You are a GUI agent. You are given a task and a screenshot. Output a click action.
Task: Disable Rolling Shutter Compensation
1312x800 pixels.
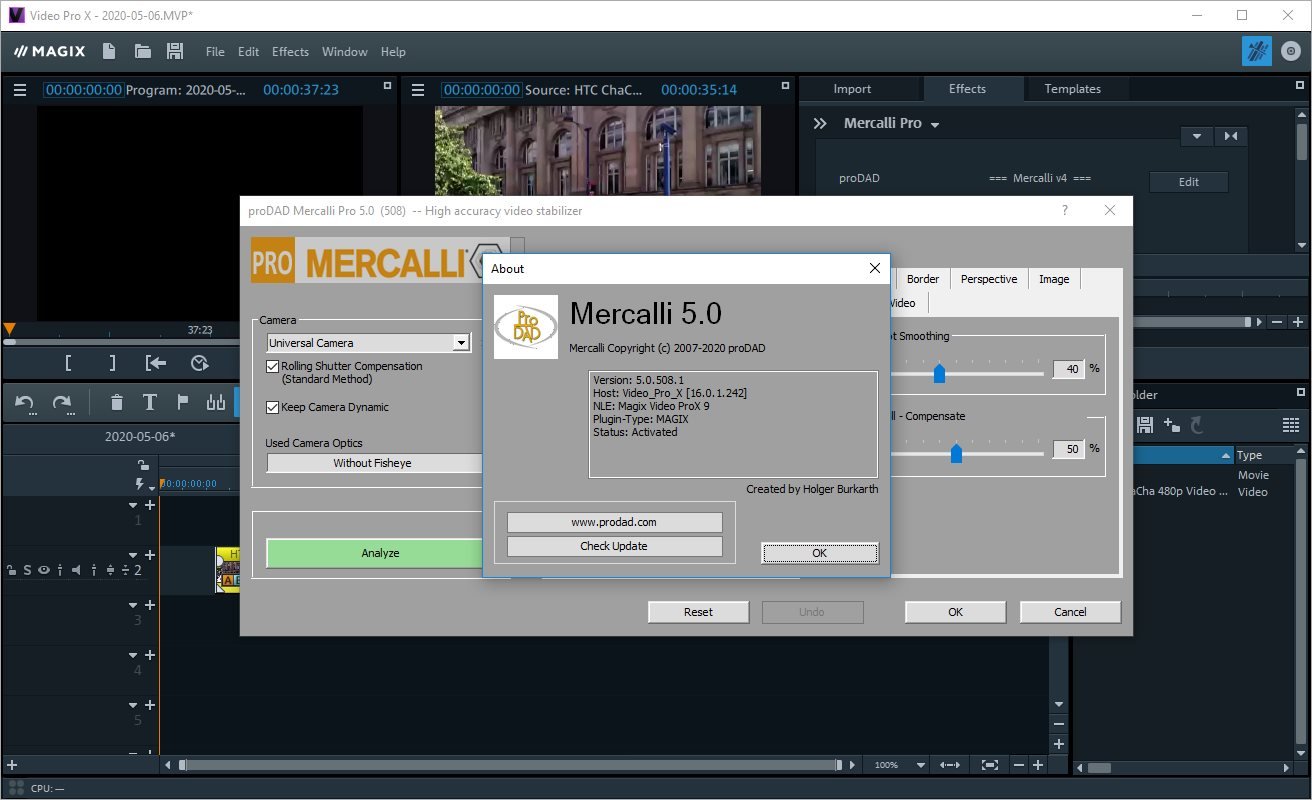click(272, 366)
